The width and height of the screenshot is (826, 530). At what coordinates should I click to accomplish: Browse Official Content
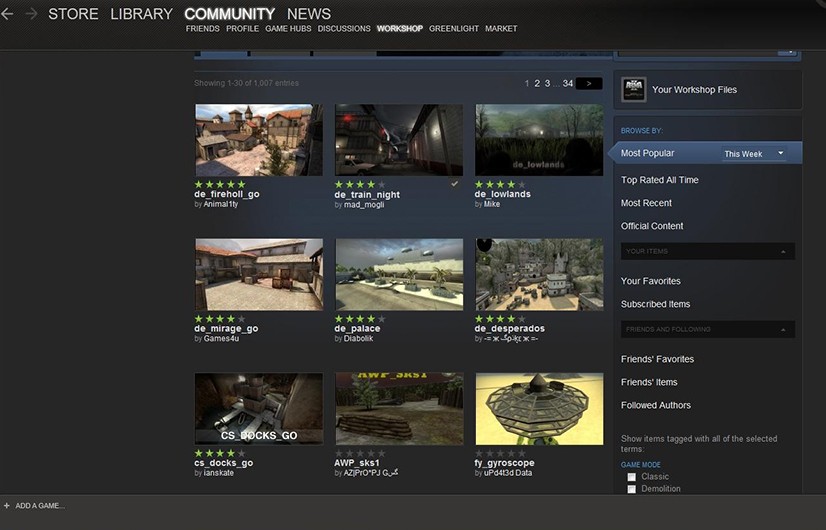pos(652,226)
